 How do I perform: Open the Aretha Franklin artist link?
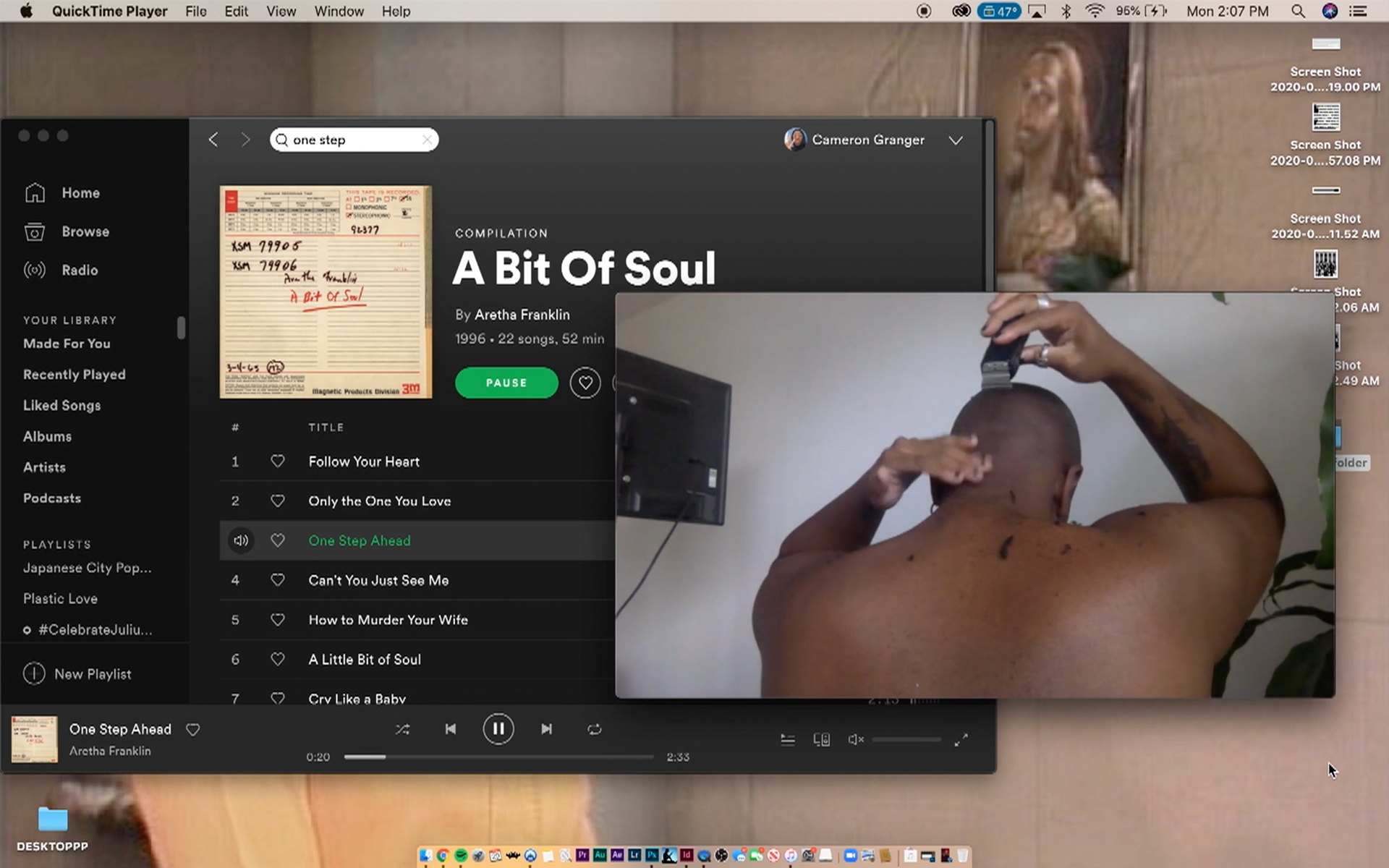tap(522, 315)
